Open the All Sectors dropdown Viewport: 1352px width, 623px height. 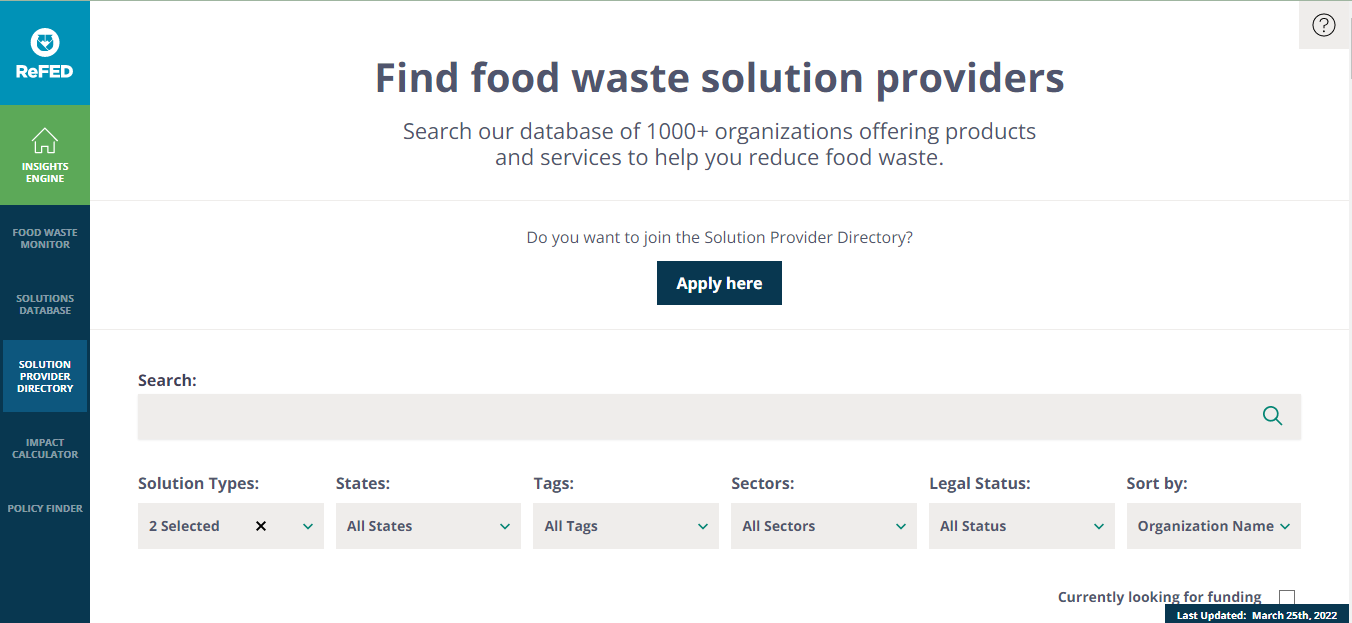(823, 526)
